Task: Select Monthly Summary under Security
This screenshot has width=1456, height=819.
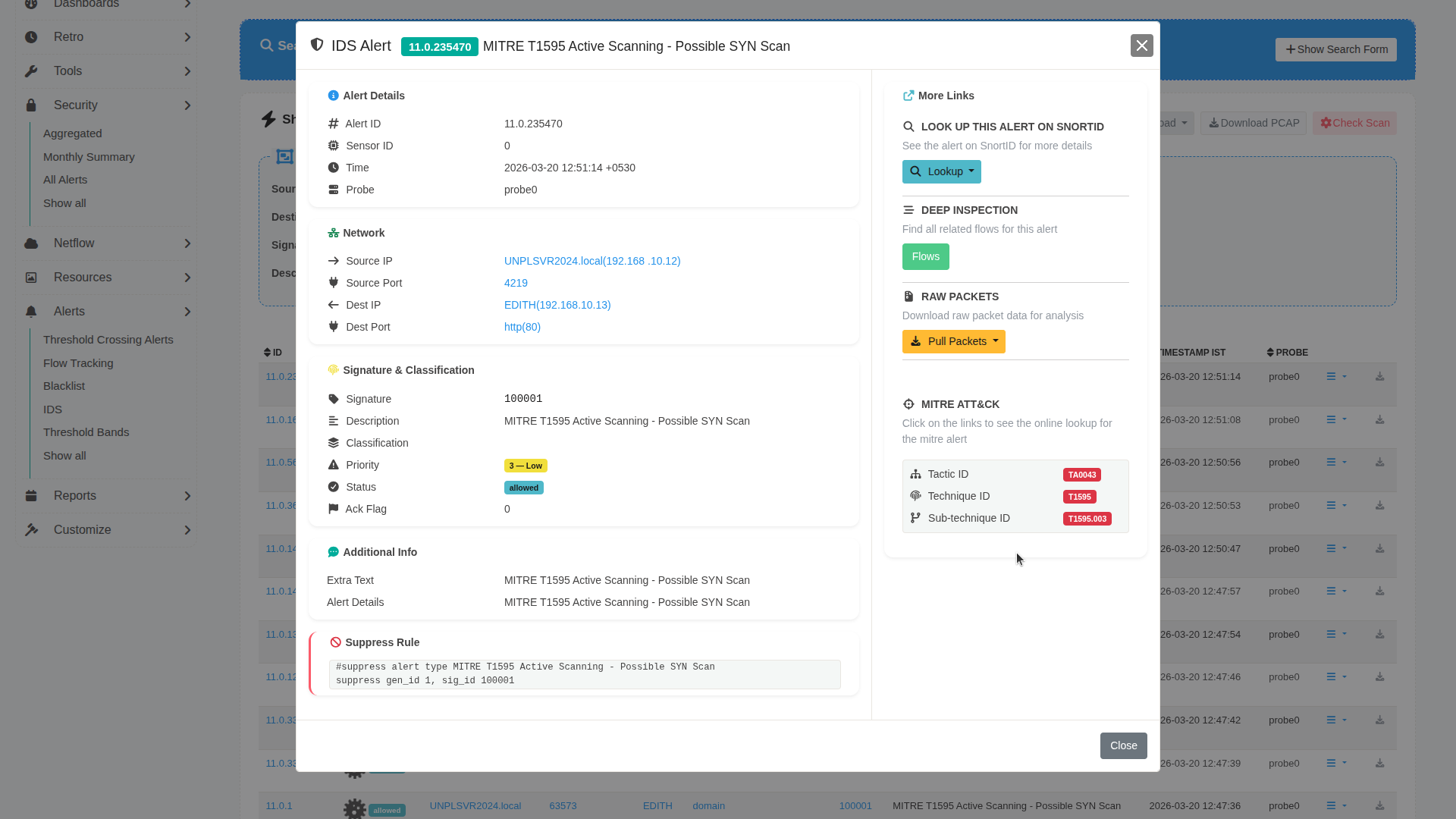Action: coord(89,157)
